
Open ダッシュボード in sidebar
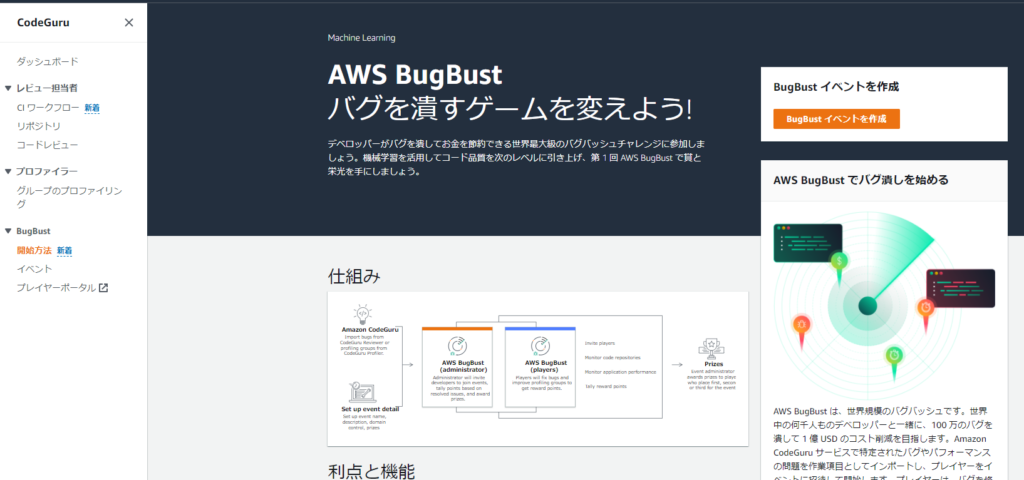(x=47, y=62)
